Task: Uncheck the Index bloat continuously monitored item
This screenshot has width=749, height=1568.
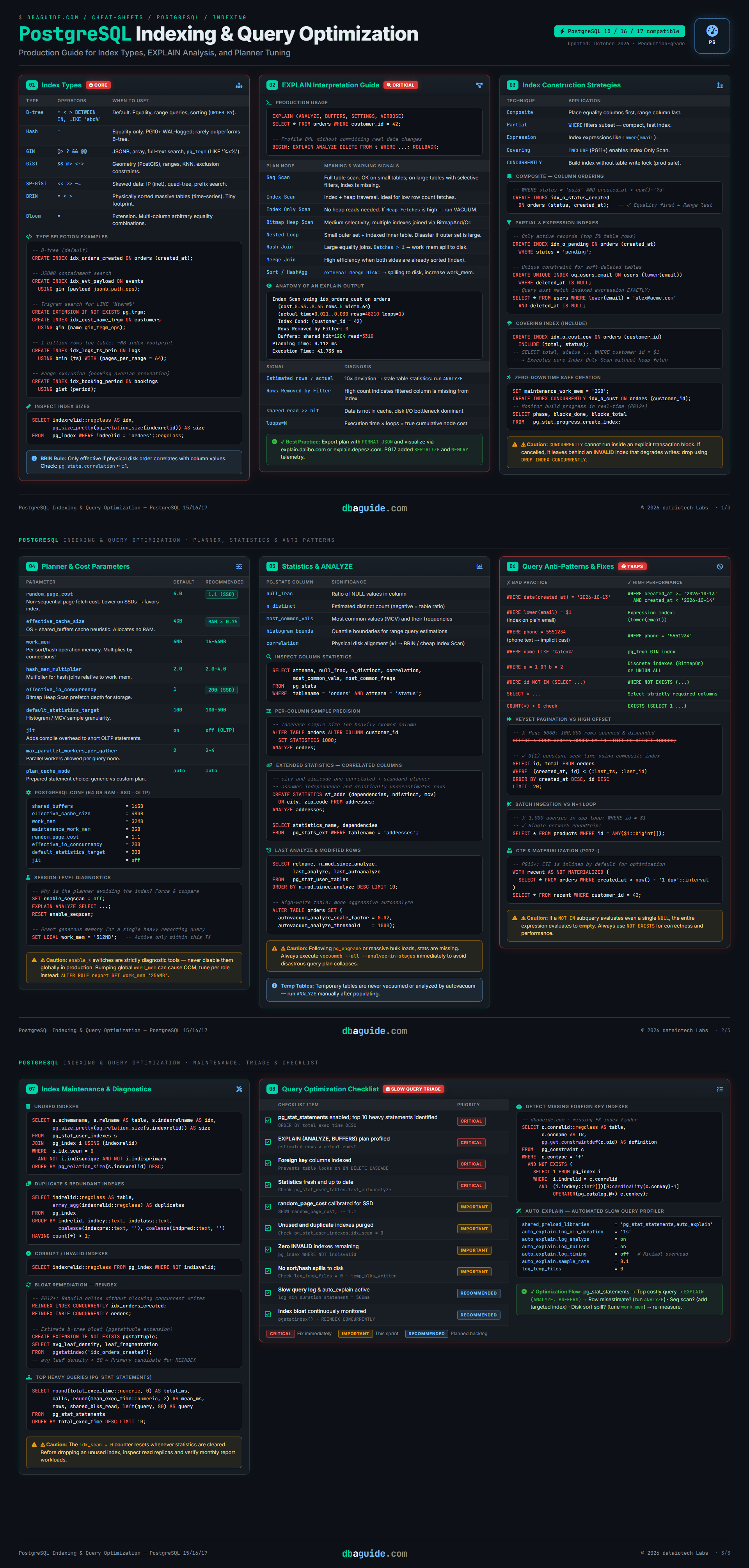Action: click(268, 1314)
